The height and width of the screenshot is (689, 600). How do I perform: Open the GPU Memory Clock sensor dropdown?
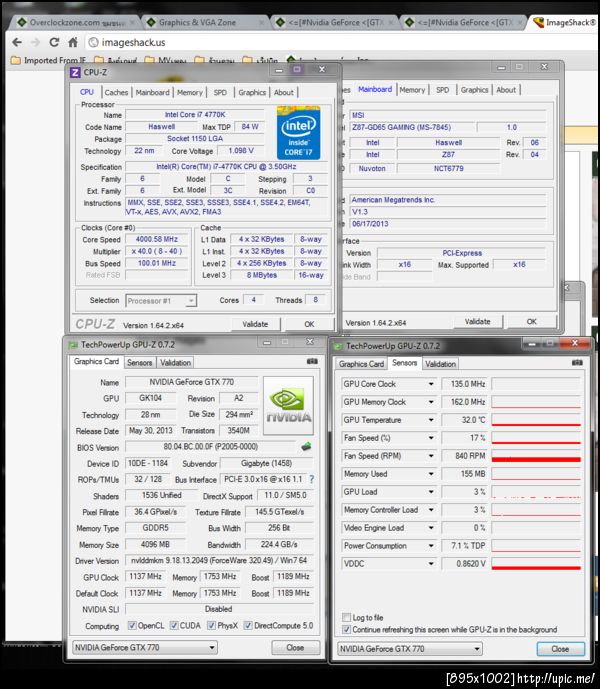[x=431, y=402]
